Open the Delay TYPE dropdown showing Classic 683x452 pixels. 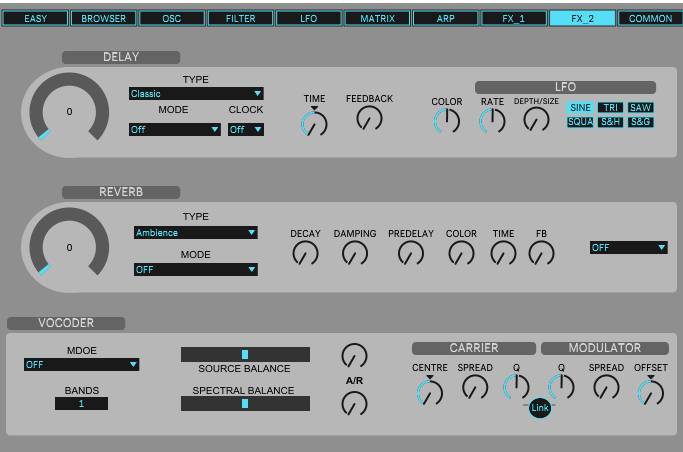(196, 94)
